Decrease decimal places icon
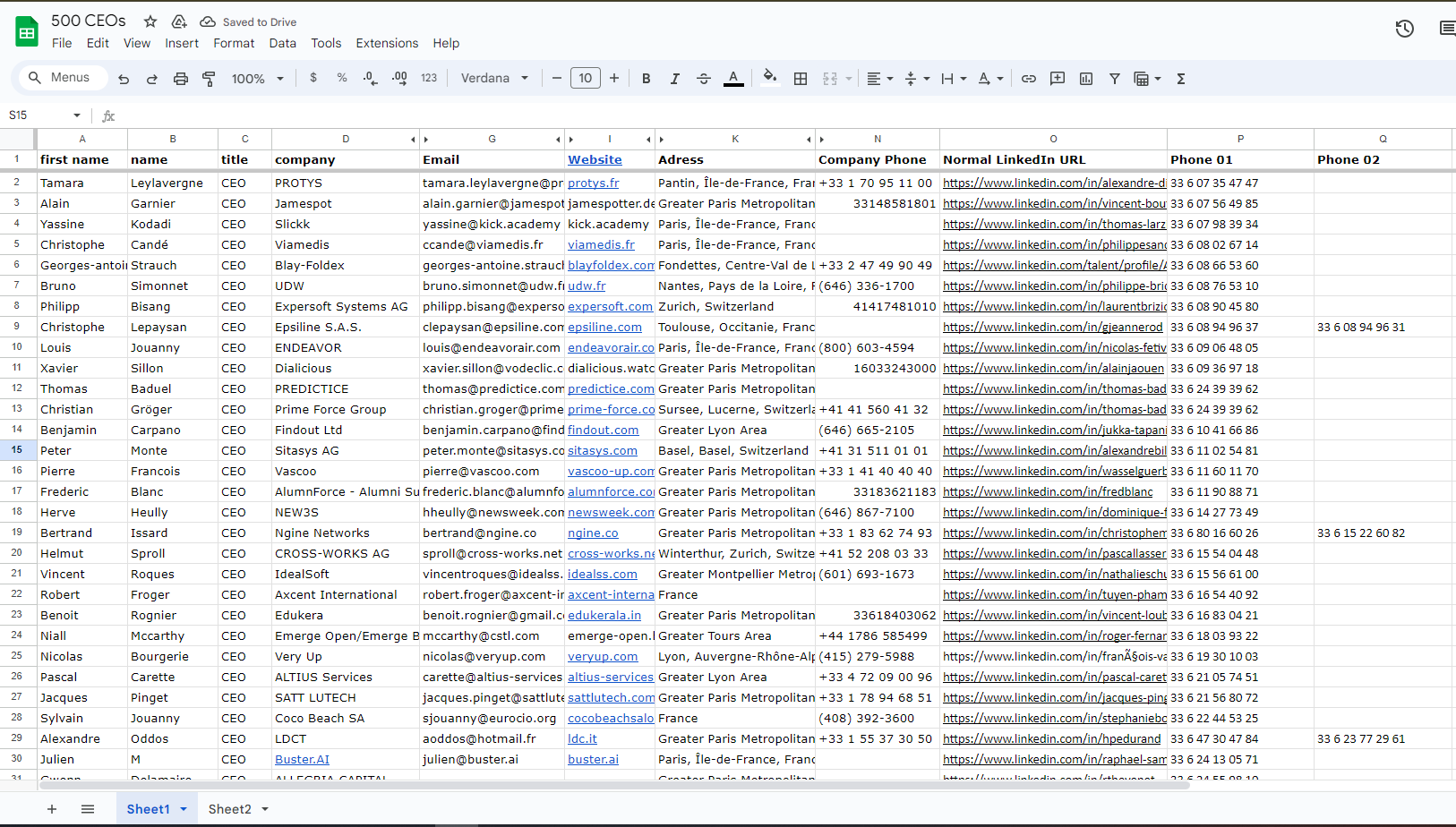This screenshot has width=1456, height=827. pos(371,78)
